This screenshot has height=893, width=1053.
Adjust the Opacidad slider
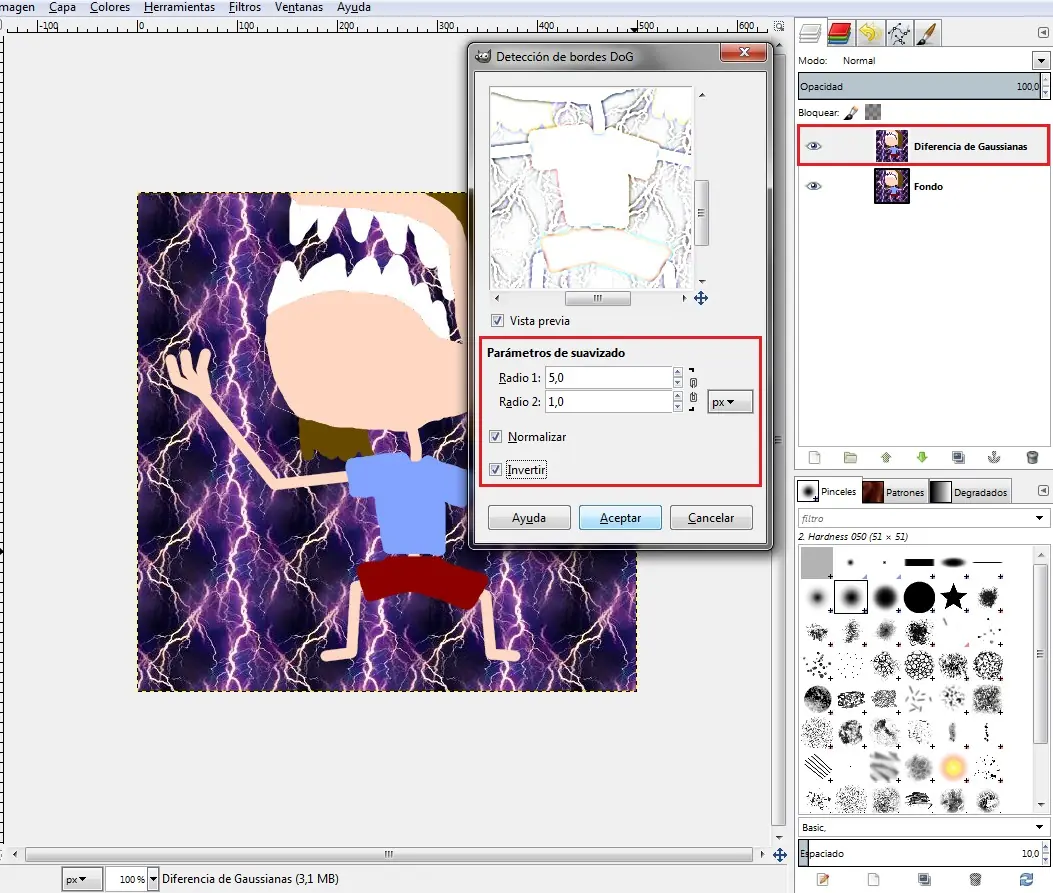pos(919,87)
